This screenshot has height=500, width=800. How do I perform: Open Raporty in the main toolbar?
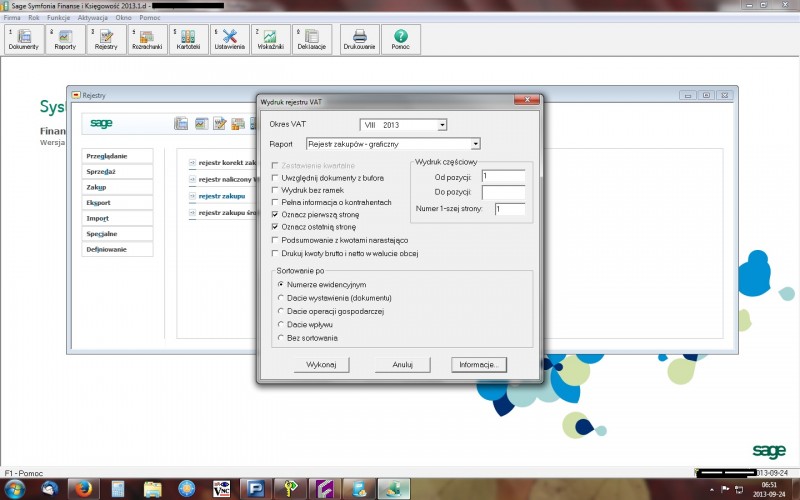point(65,39)
